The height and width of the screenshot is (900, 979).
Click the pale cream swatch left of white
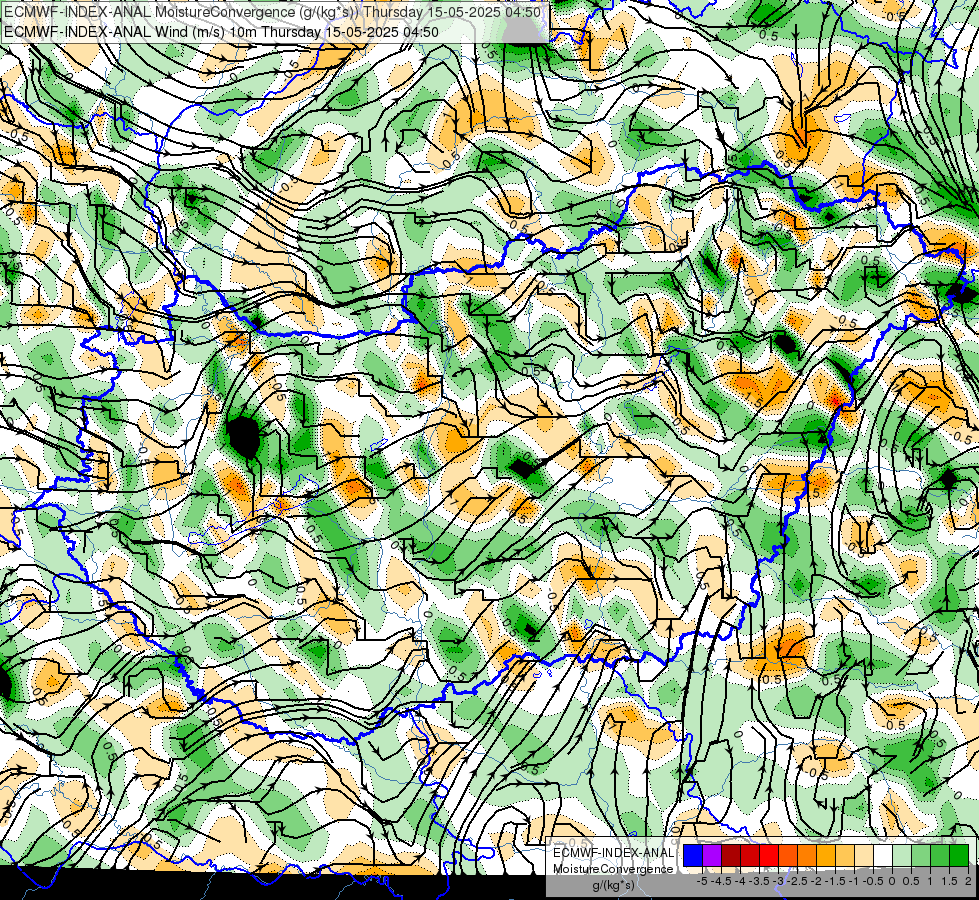pos(864,855)
